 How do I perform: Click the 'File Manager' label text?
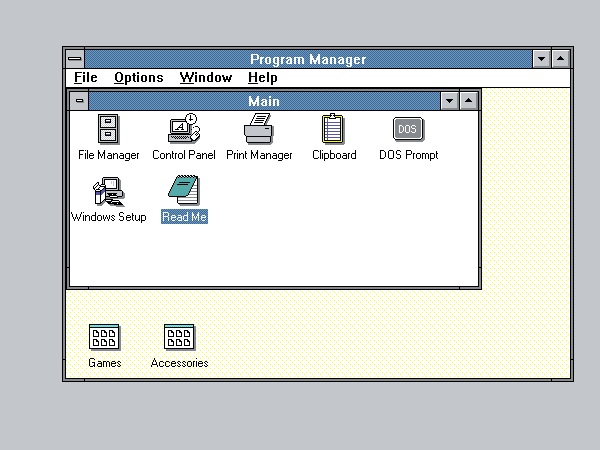(x=109, y=155)
